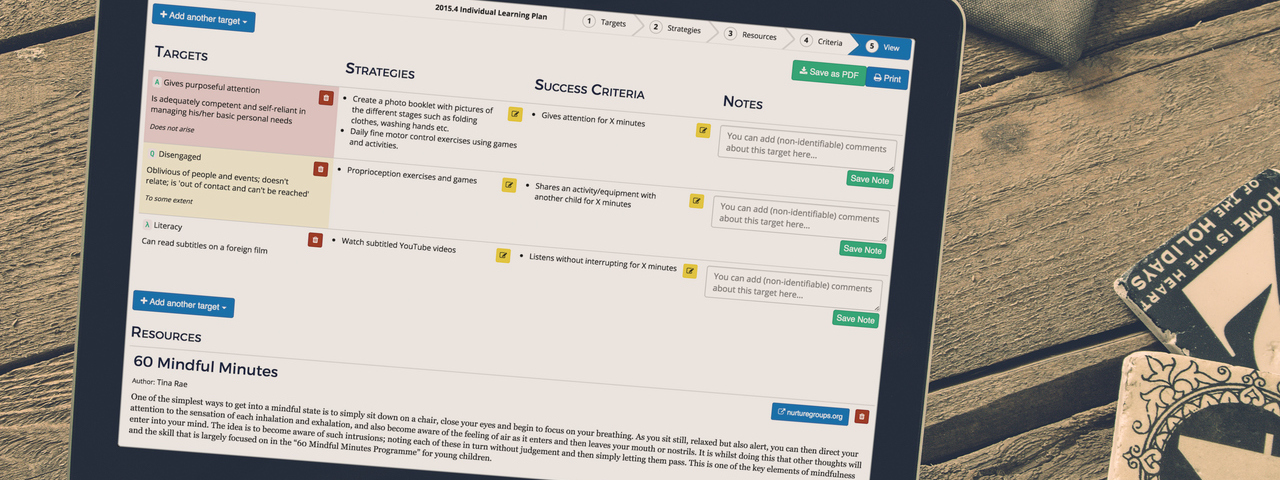The height and width of the screenshot is (480, 1280).
Task: Edit the Proprioception exercises strategy
Action: pyautogui.click(x=509, y=185)
